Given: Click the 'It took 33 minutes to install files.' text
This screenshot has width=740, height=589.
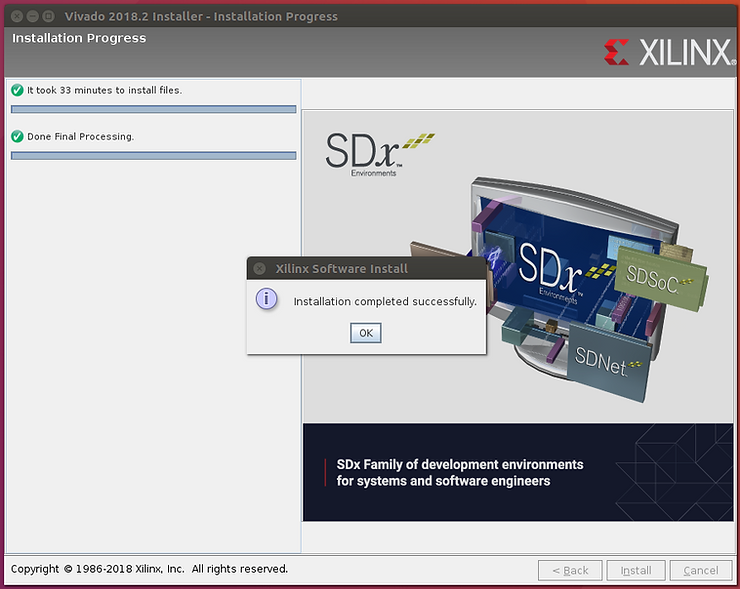Looking at the screenshot, I should (104, 90).
